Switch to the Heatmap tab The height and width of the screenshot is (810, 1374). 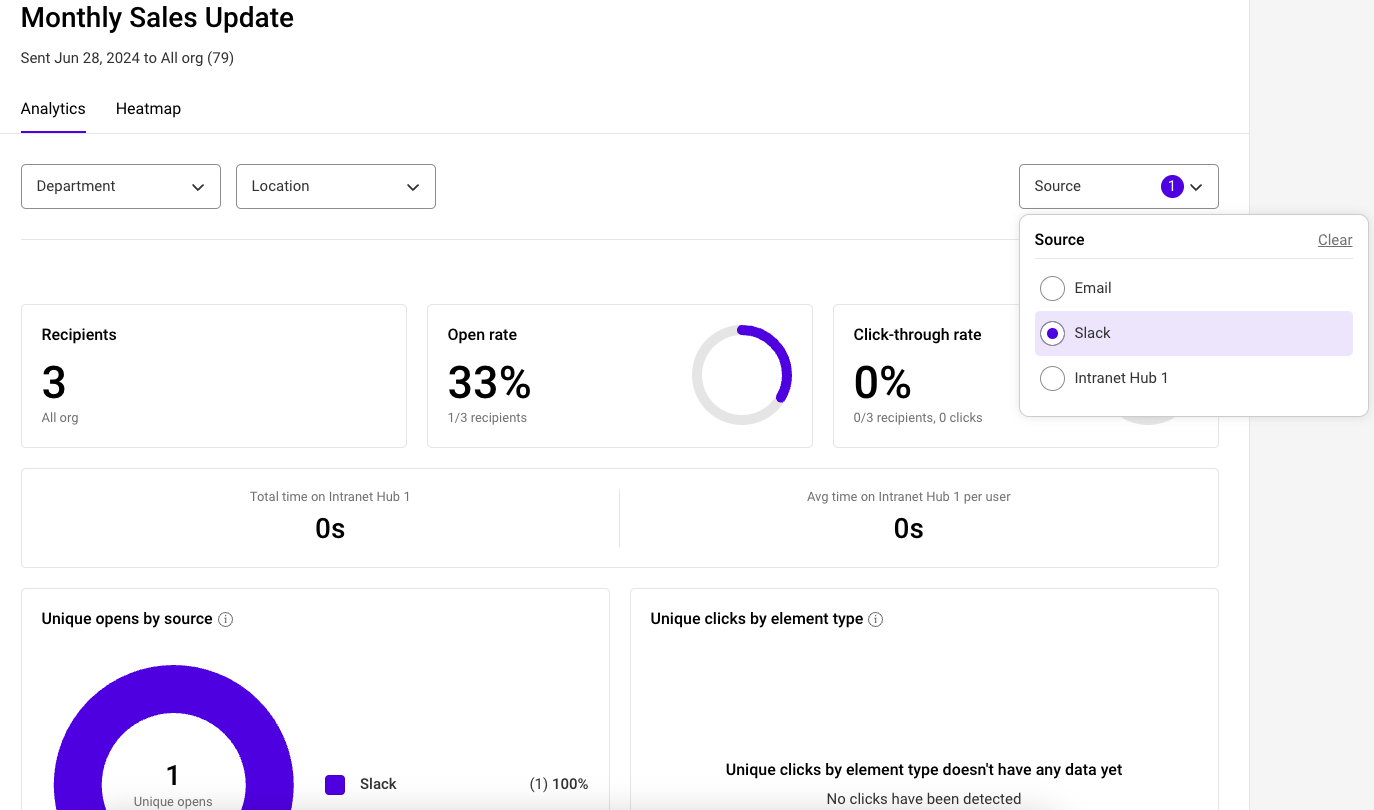[148, 109]
